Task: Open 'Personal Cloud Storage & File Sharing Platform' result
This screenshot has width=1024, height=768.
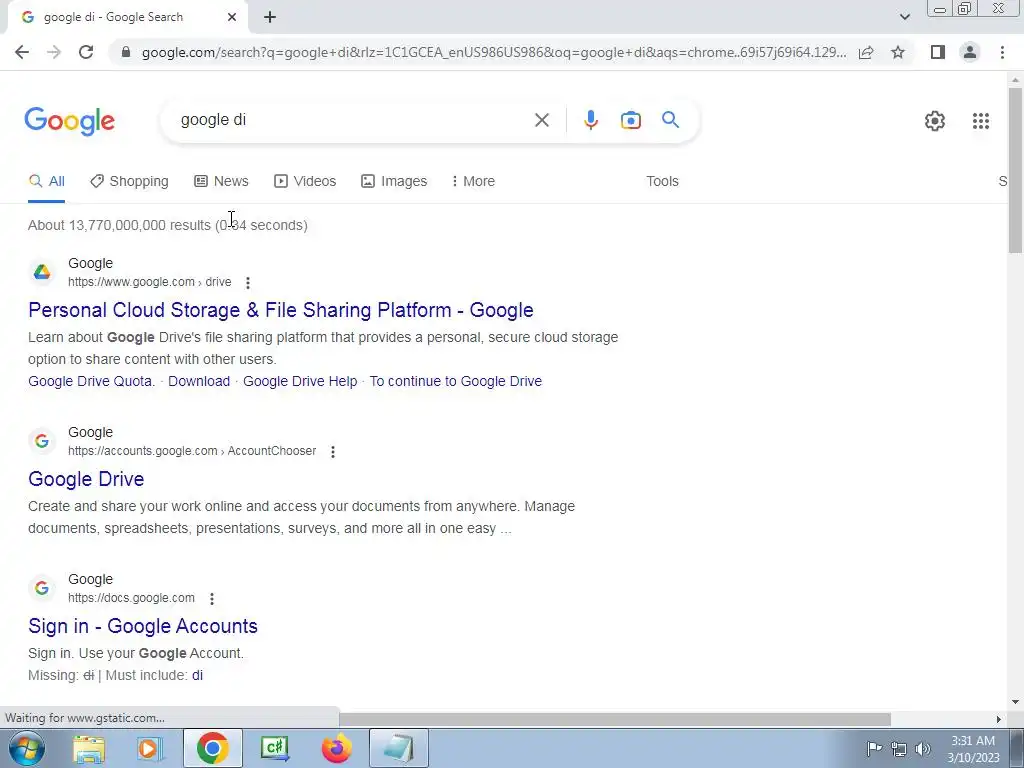Action: click(281, 310)
